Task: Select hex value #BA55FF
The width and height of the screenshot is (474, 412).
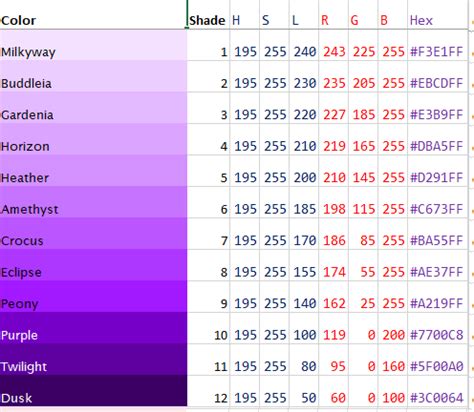Action: (x=438, y=233)
